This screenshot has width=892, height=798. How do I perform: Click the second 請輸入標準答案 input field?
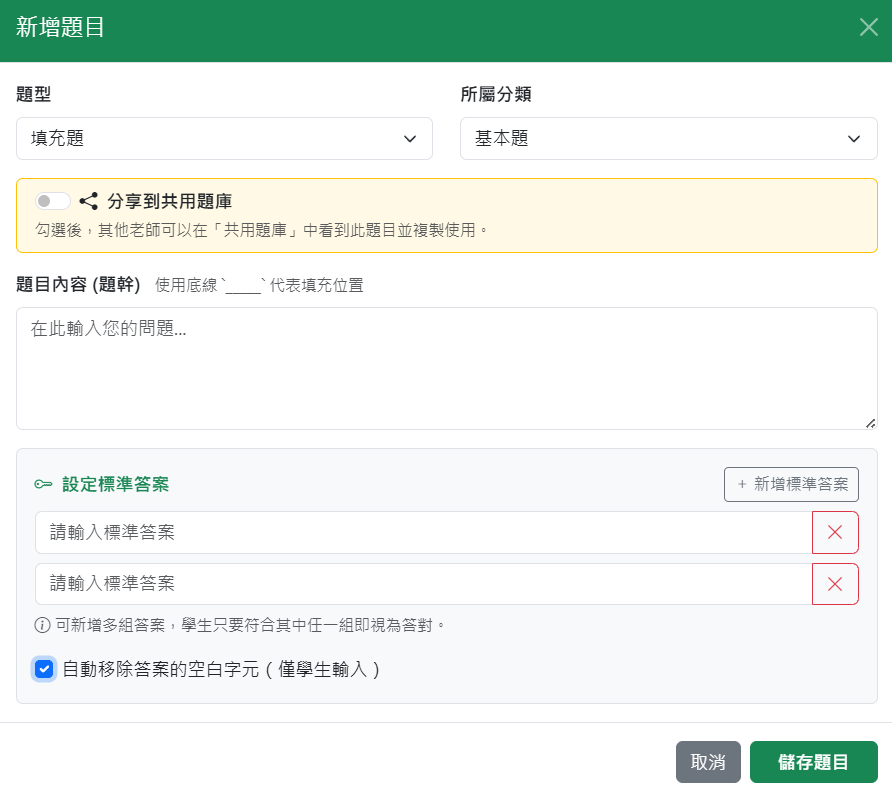pos(423,584)
